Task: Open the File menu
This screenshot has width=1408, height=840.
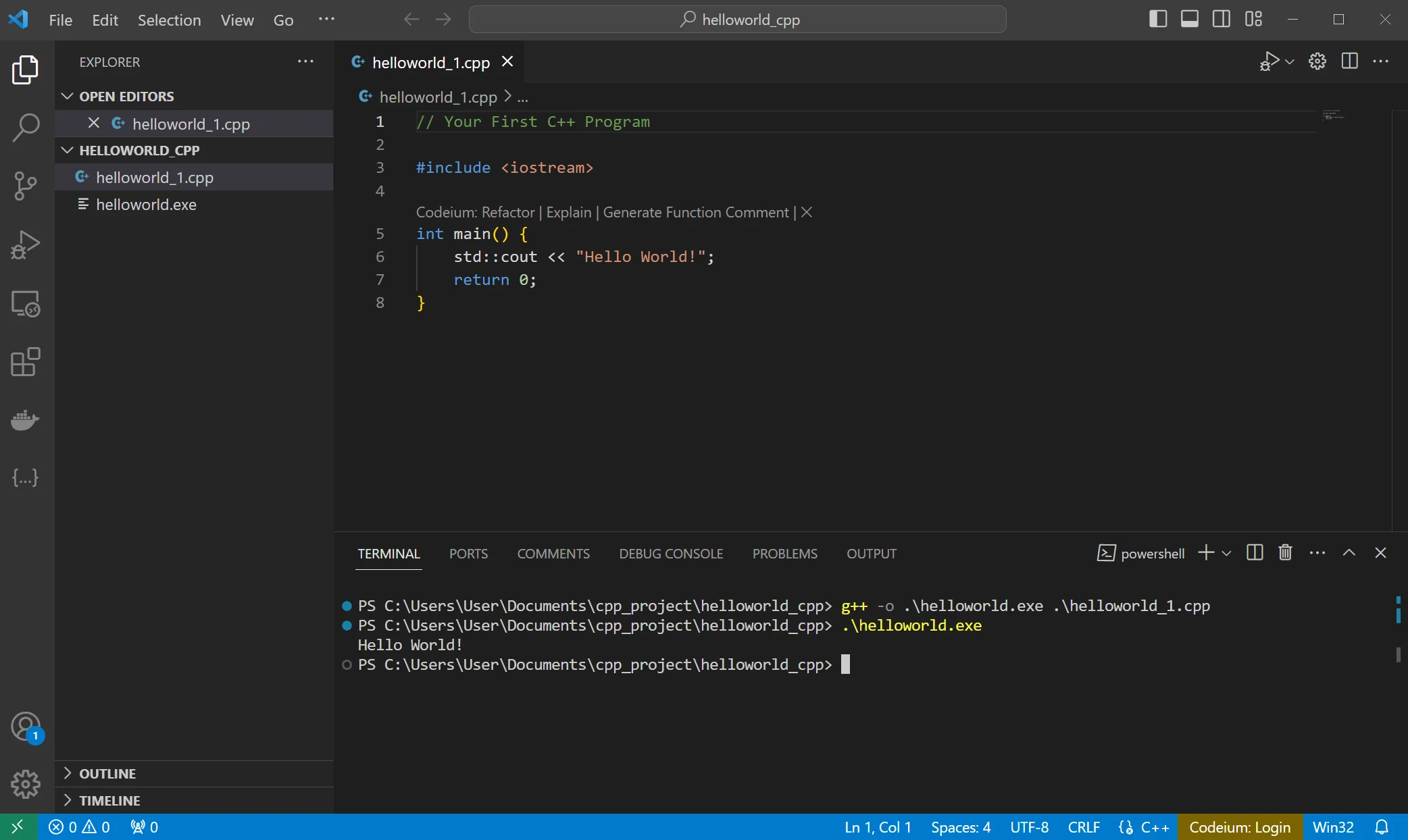Action: click(x=60, y=20)
